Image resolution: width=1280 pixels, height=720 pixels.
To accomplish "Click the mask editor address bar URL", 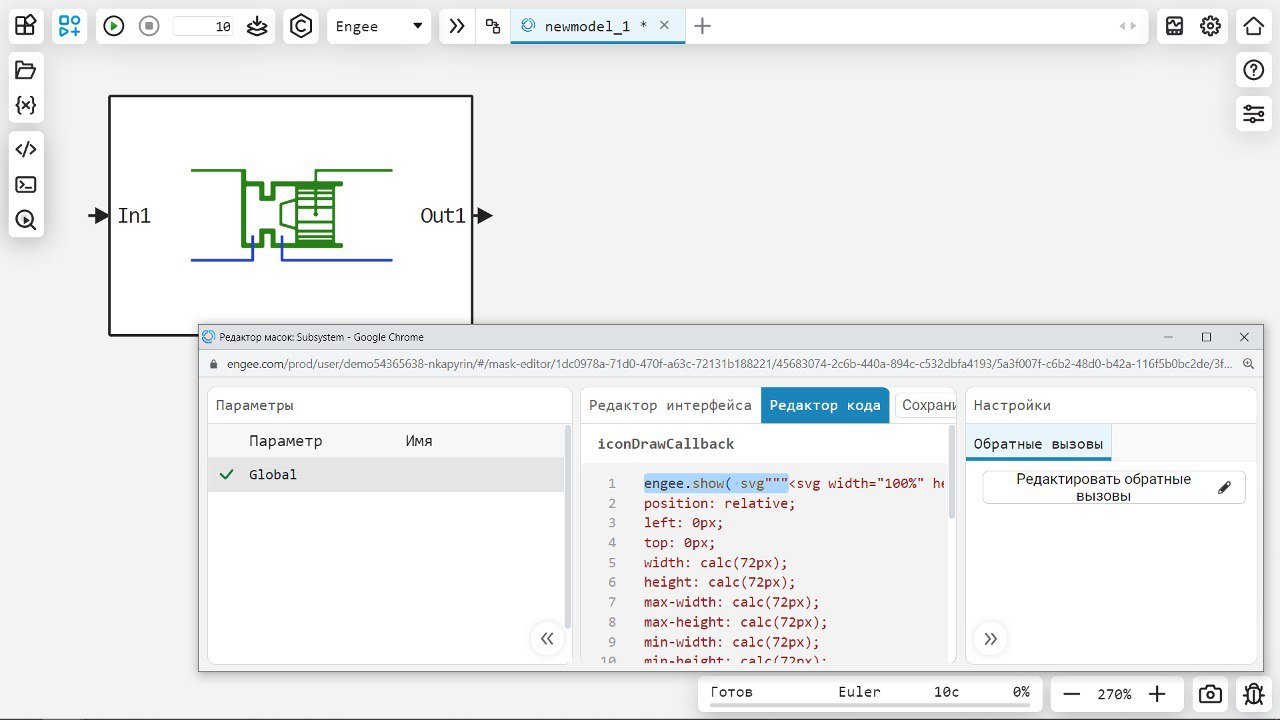I will 728,365.
